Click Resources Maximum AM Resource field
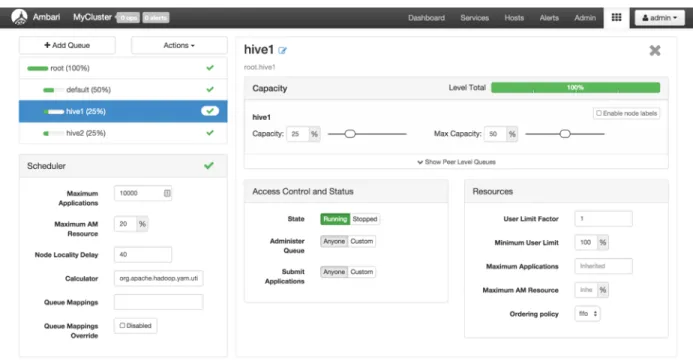The image size is (693, 361). point(586,290)
